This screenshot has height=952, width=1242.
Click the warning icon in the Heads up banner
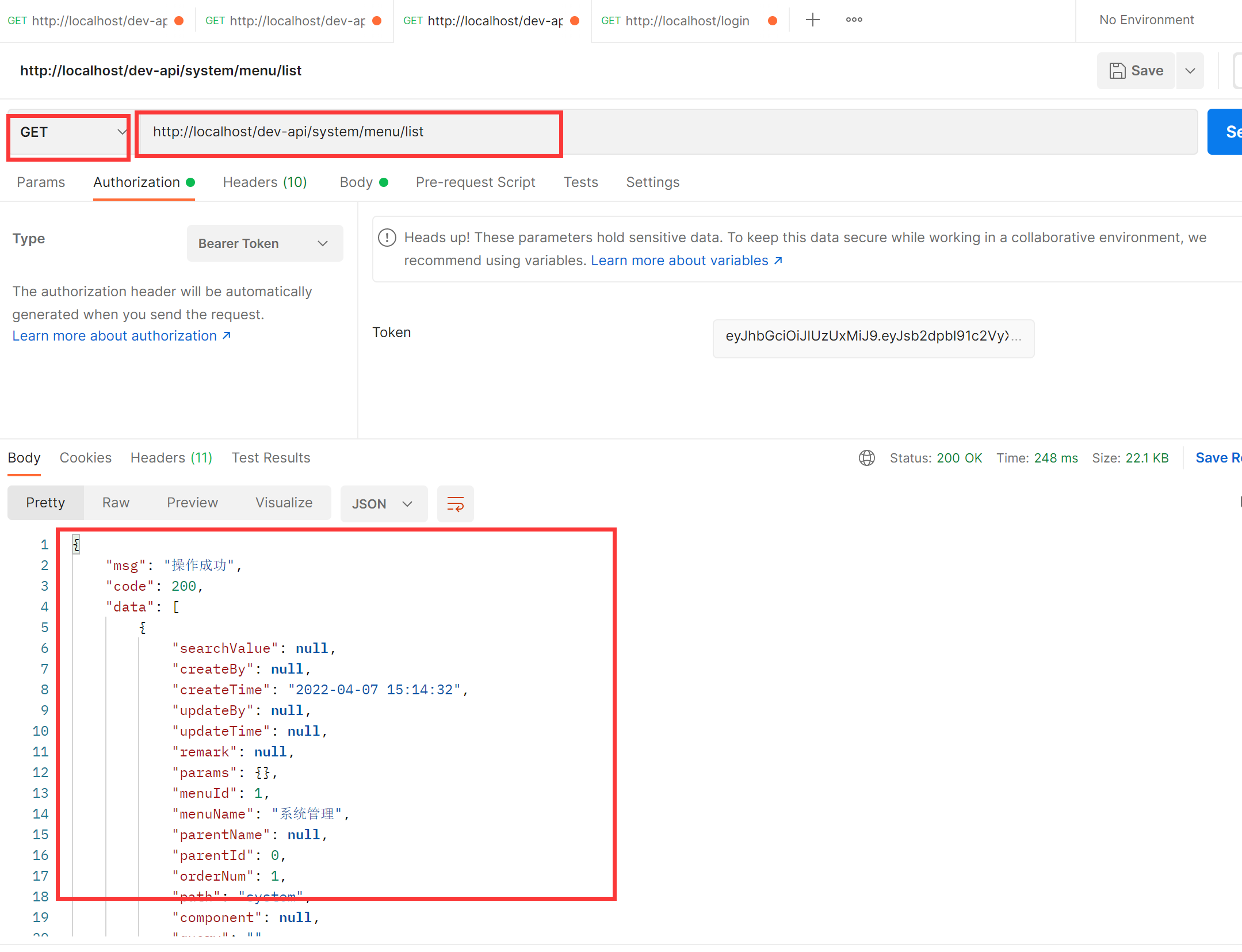(387, 237)
